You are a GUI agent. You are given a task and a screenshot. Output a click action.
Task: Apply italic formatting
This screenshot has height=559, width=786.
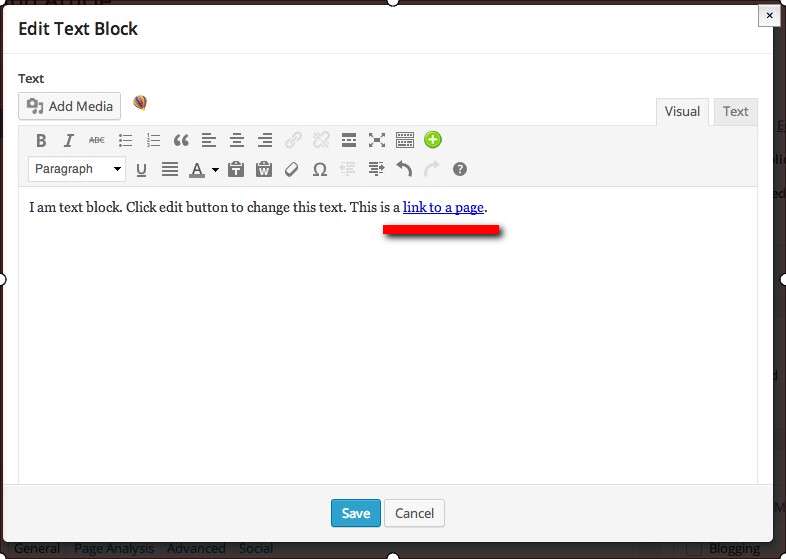click(69, 140)
